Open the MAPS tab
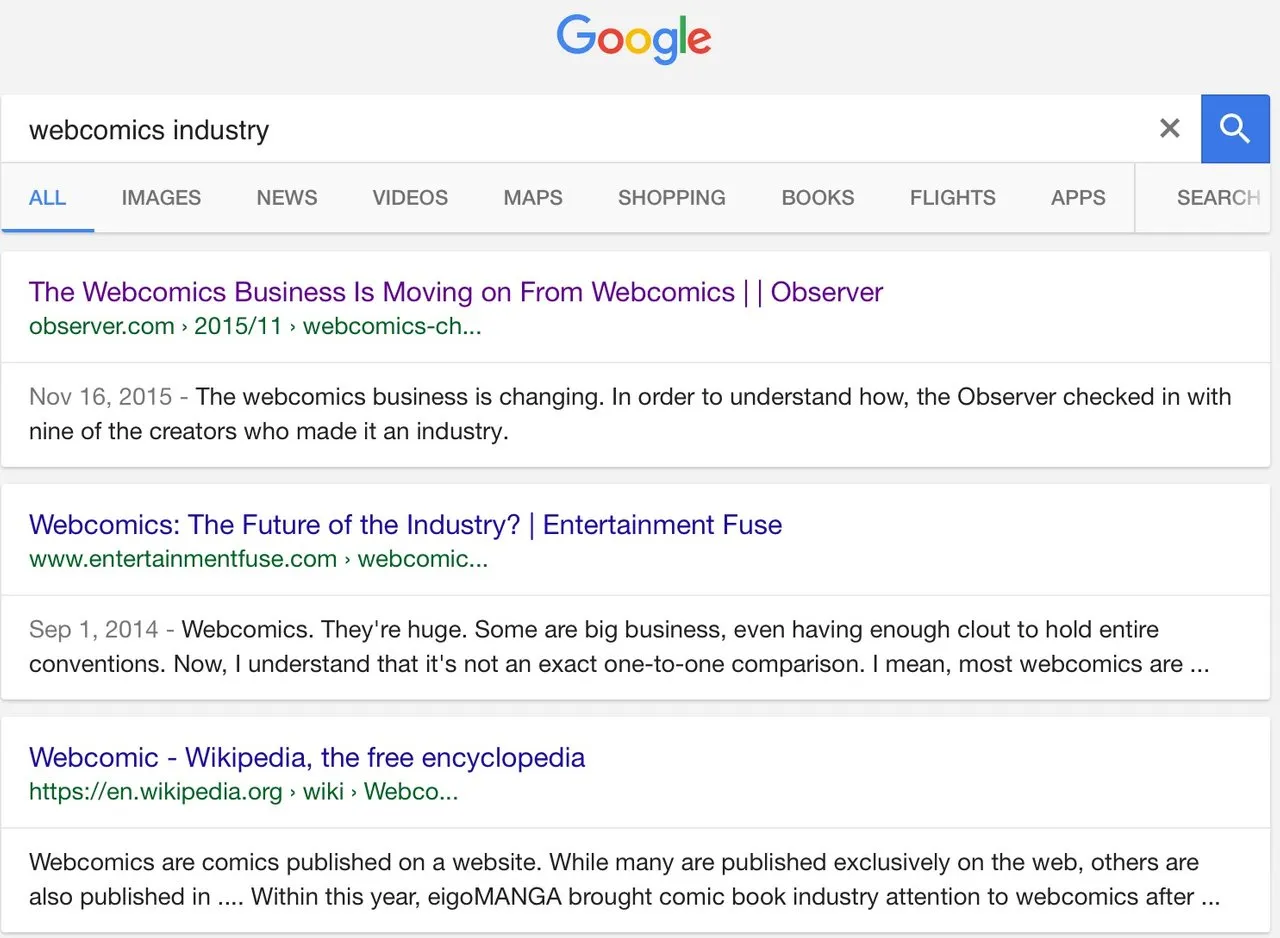 [x=533, y=198]
